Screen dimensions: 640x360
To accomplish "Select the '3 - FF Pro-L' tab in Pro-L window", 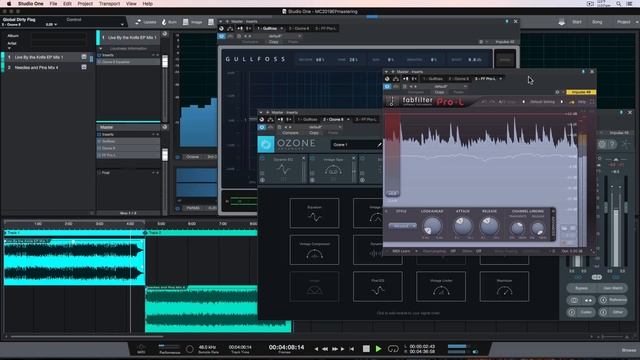I will click(x=486, y=79).
